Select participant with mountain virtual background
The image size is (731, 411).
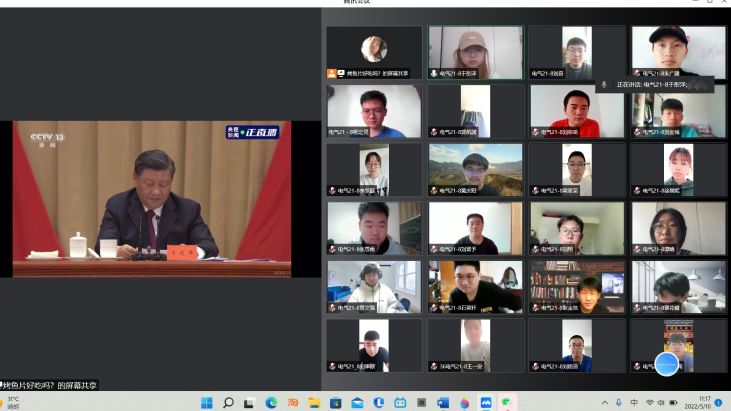476,170
